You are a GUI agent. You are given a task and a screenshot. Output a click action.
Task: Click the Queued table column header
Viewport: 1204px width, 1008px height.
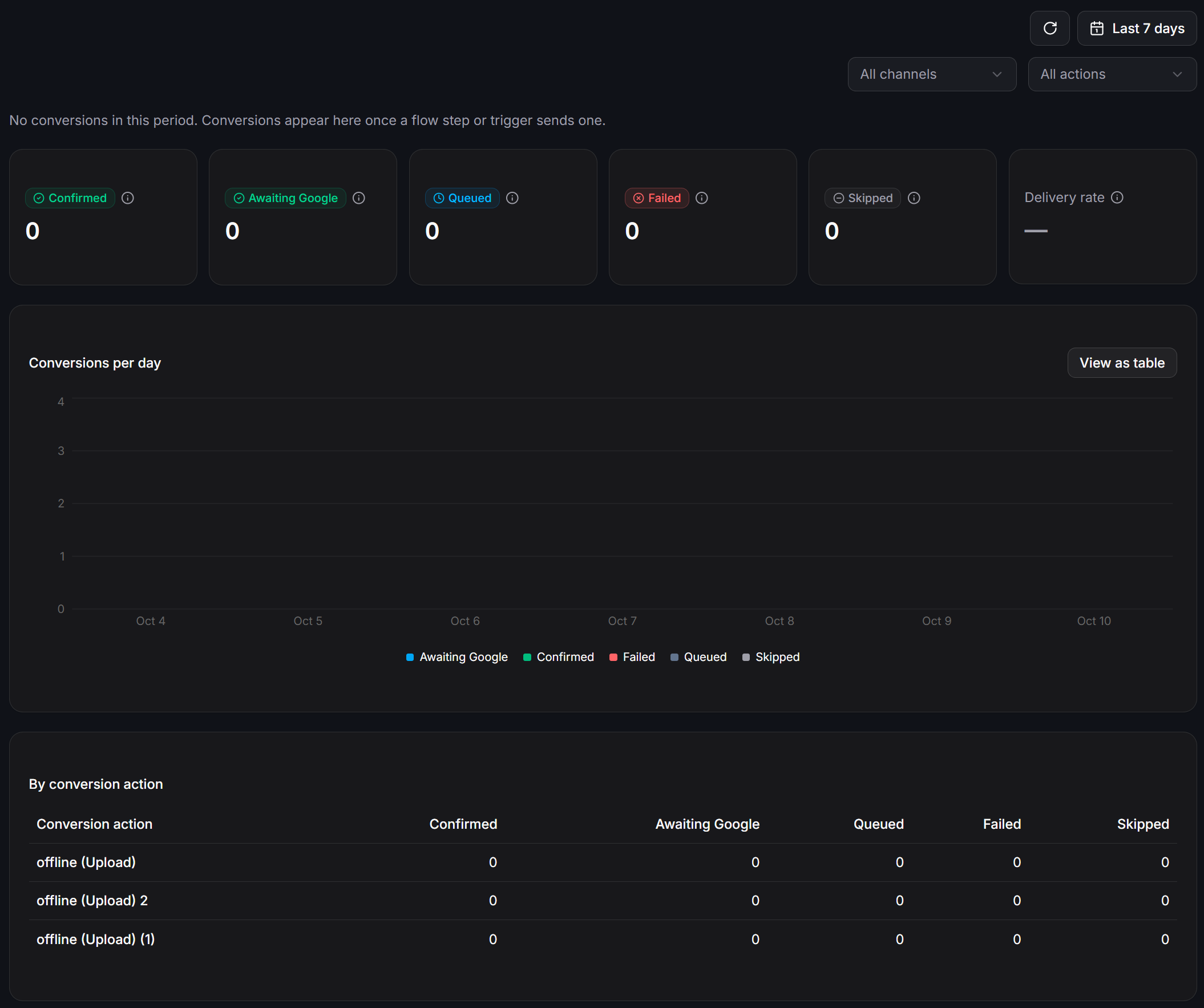878,824
